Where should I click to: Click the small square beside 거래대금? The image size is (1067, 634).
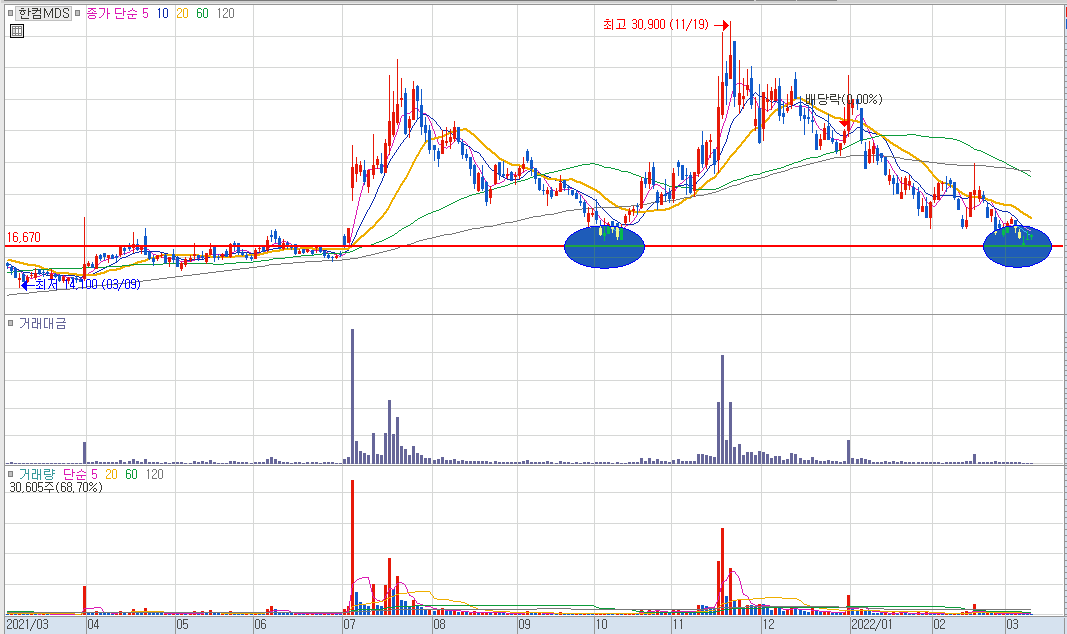(10, 323)
